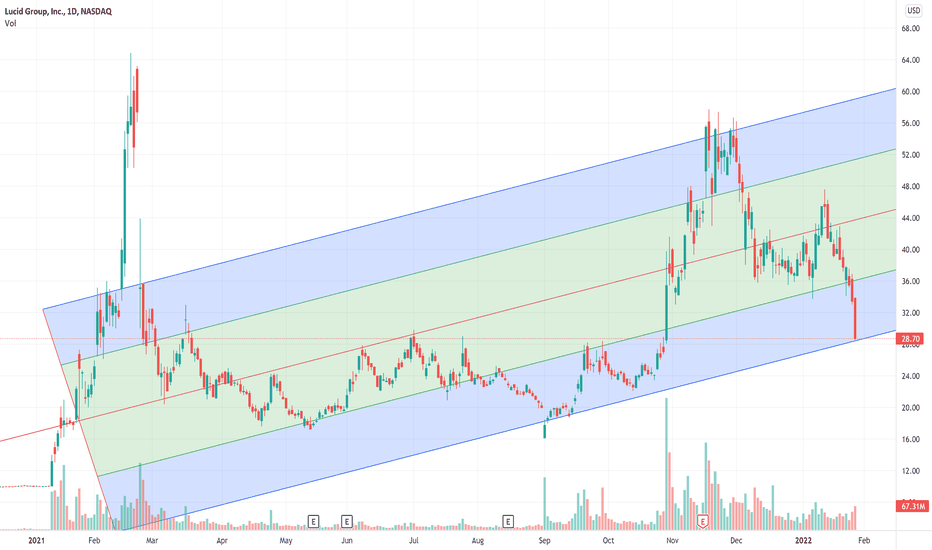932x550 pixels.
Task: Click the Jun time axis label
Action: pos(347,540)
